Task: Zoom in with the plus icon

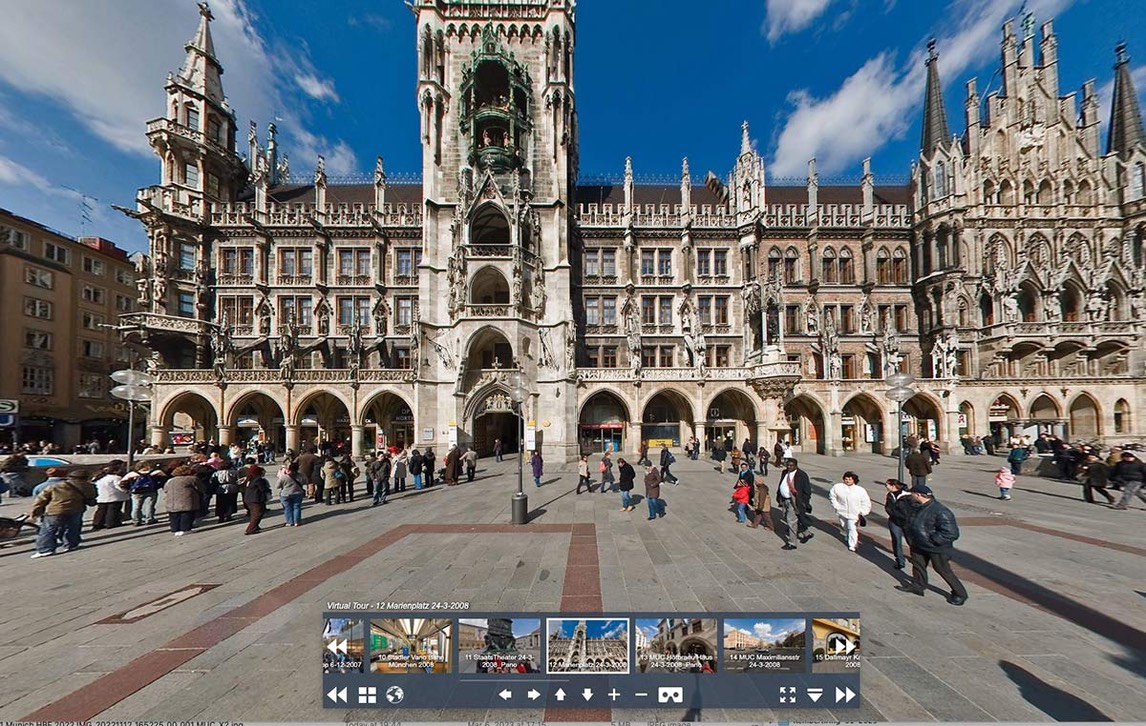Action: coord(613,694)
